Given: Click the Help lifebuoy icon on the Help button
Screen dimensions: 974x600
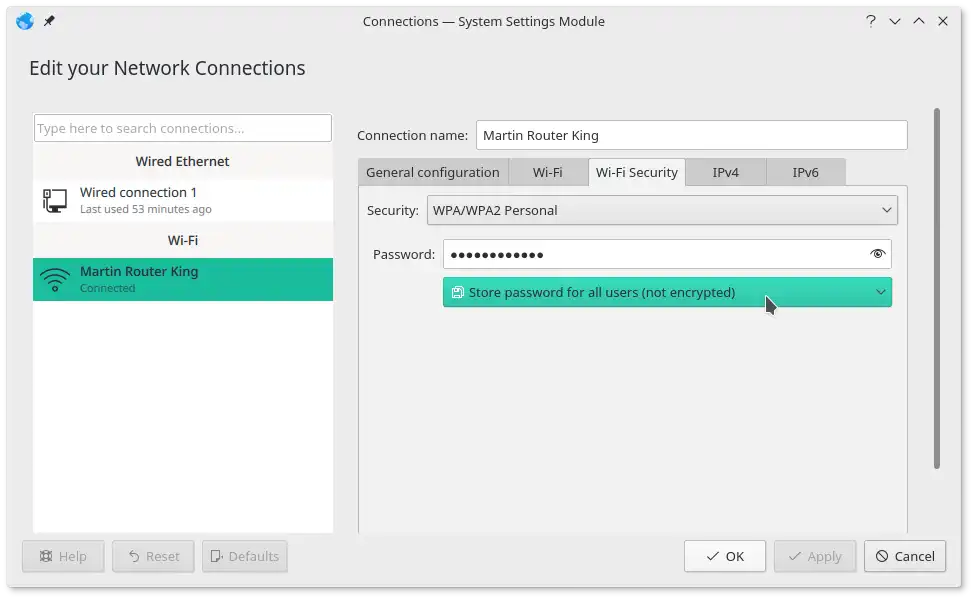Looking at the screenshot, I should point(44,556).
